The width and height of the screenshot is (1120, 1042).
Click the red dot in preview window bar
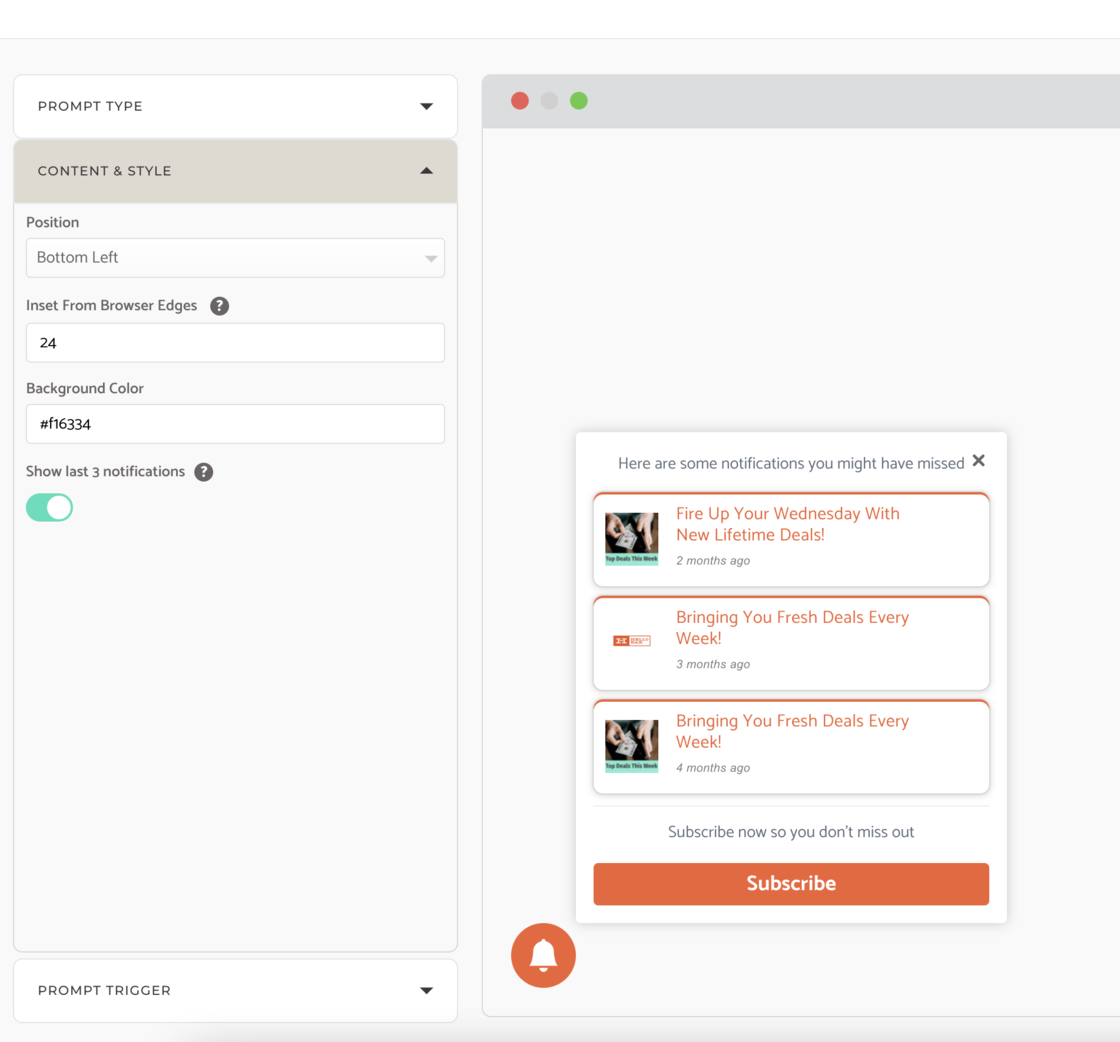(520, 101)
